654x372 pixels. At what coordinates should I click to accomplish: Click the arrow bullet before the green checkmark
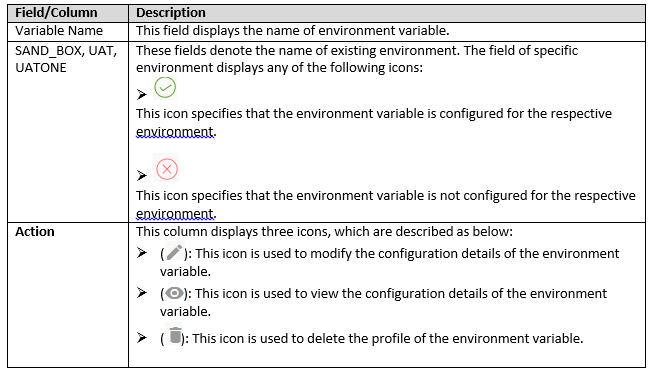point(142,95)
